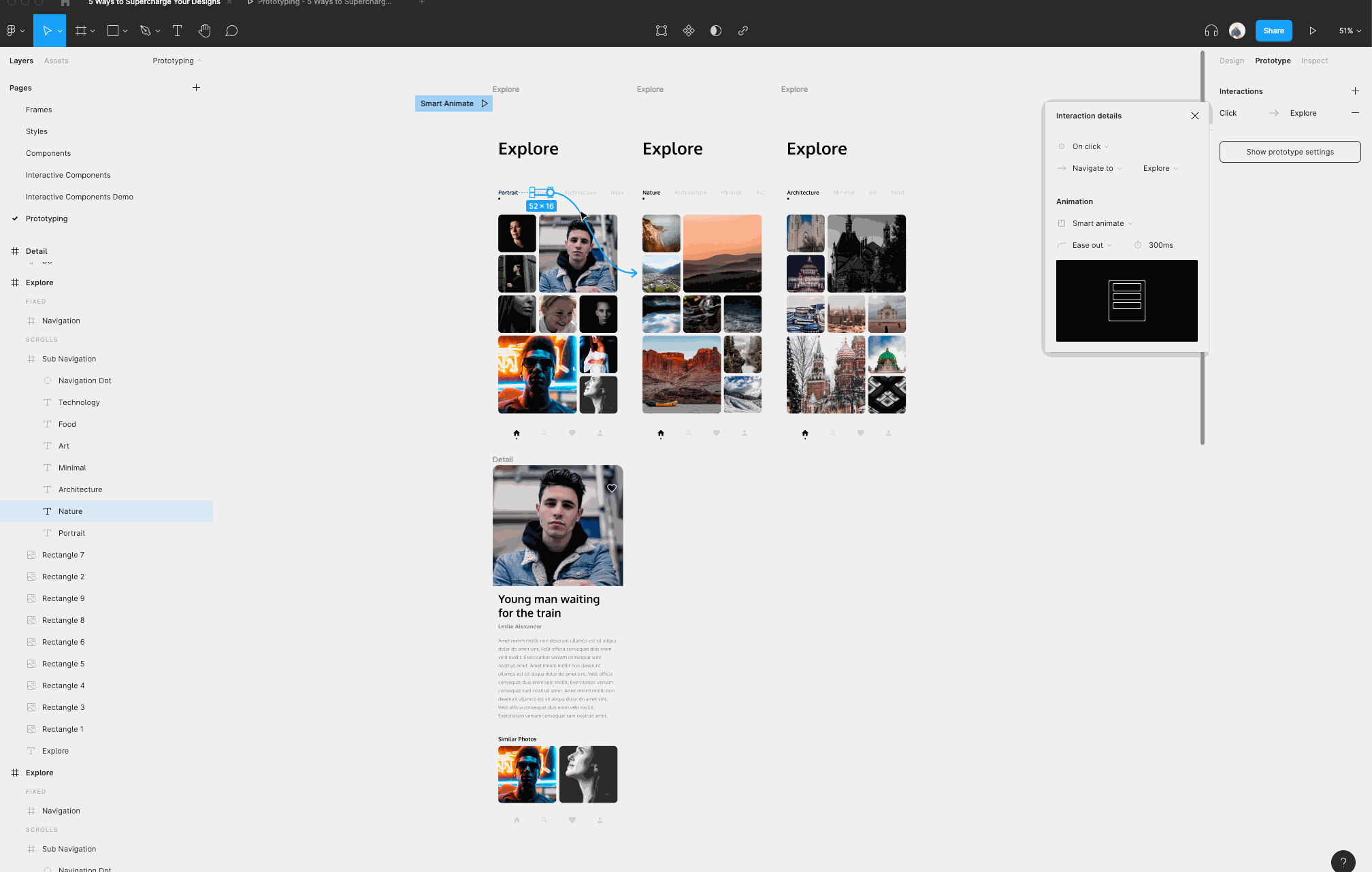
Task: Select the Styles page
Action: (x=37, y=131)
